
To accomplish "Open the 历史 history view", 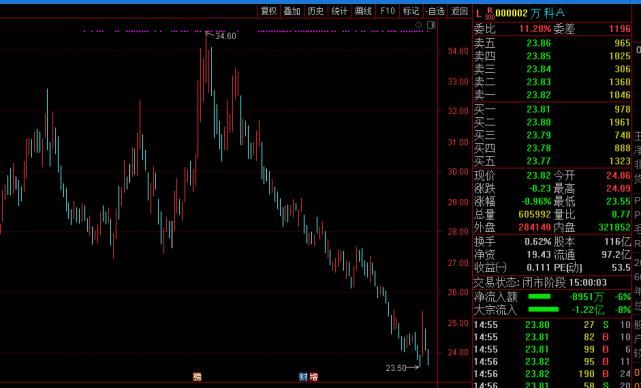I will (316, 11).
